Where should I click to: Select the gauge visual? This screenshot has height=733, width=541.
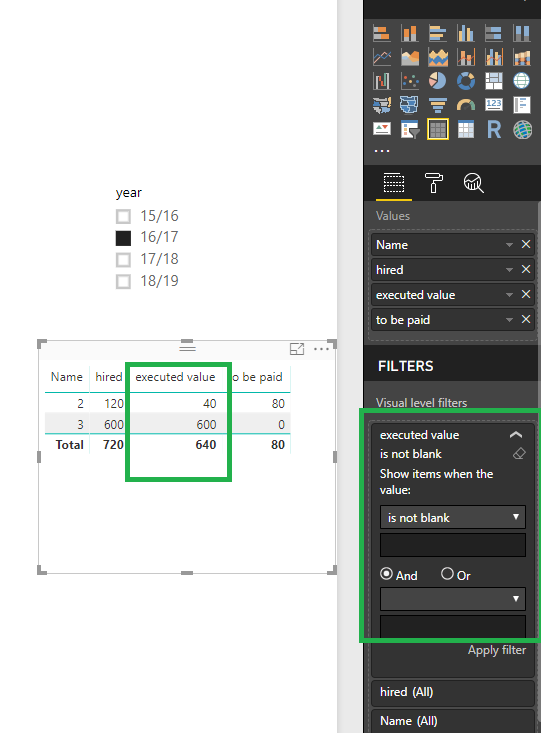[x=466, y=105]
